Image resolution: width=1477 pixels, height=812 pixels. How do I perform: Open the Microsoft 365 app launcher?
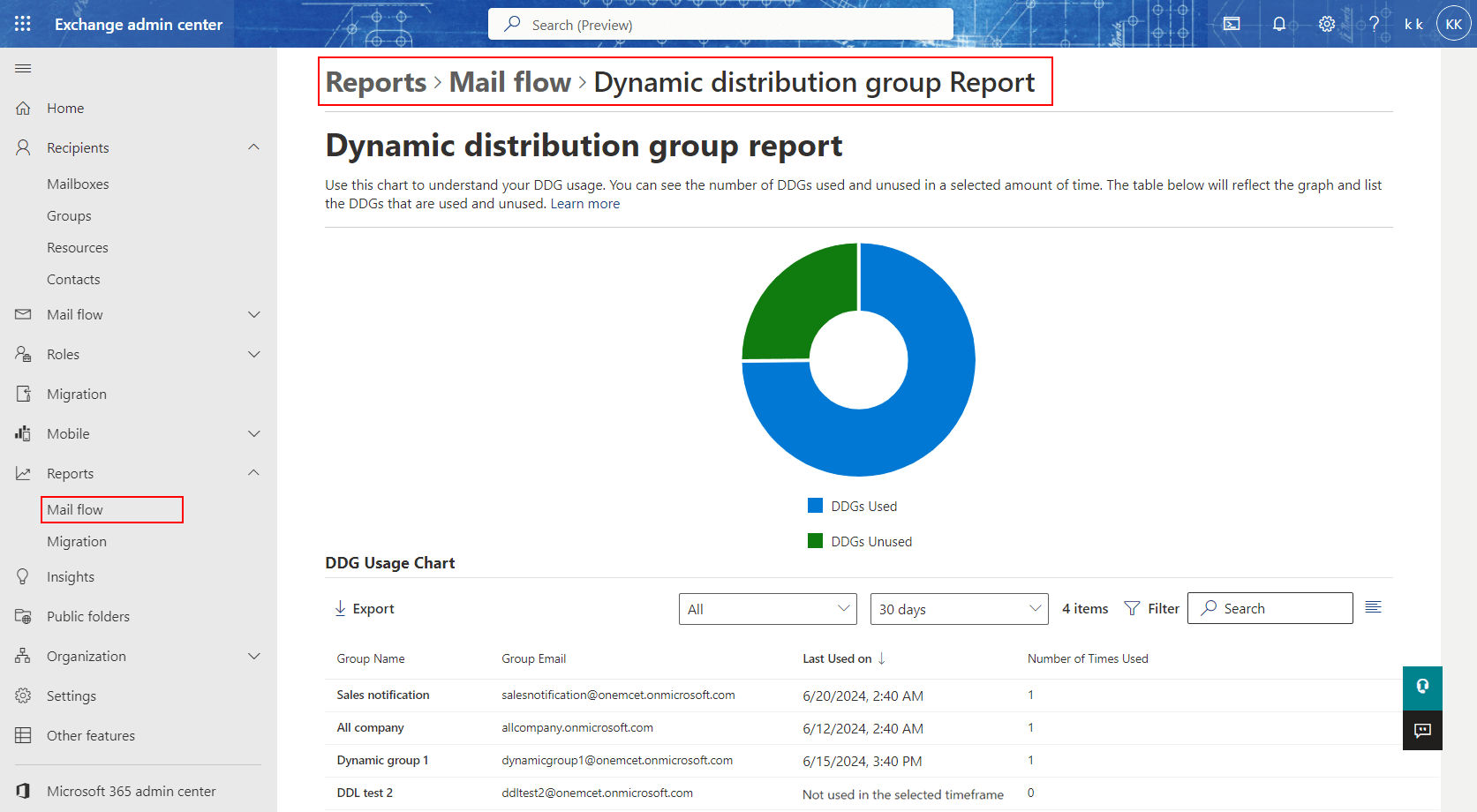tap(23, 23)
